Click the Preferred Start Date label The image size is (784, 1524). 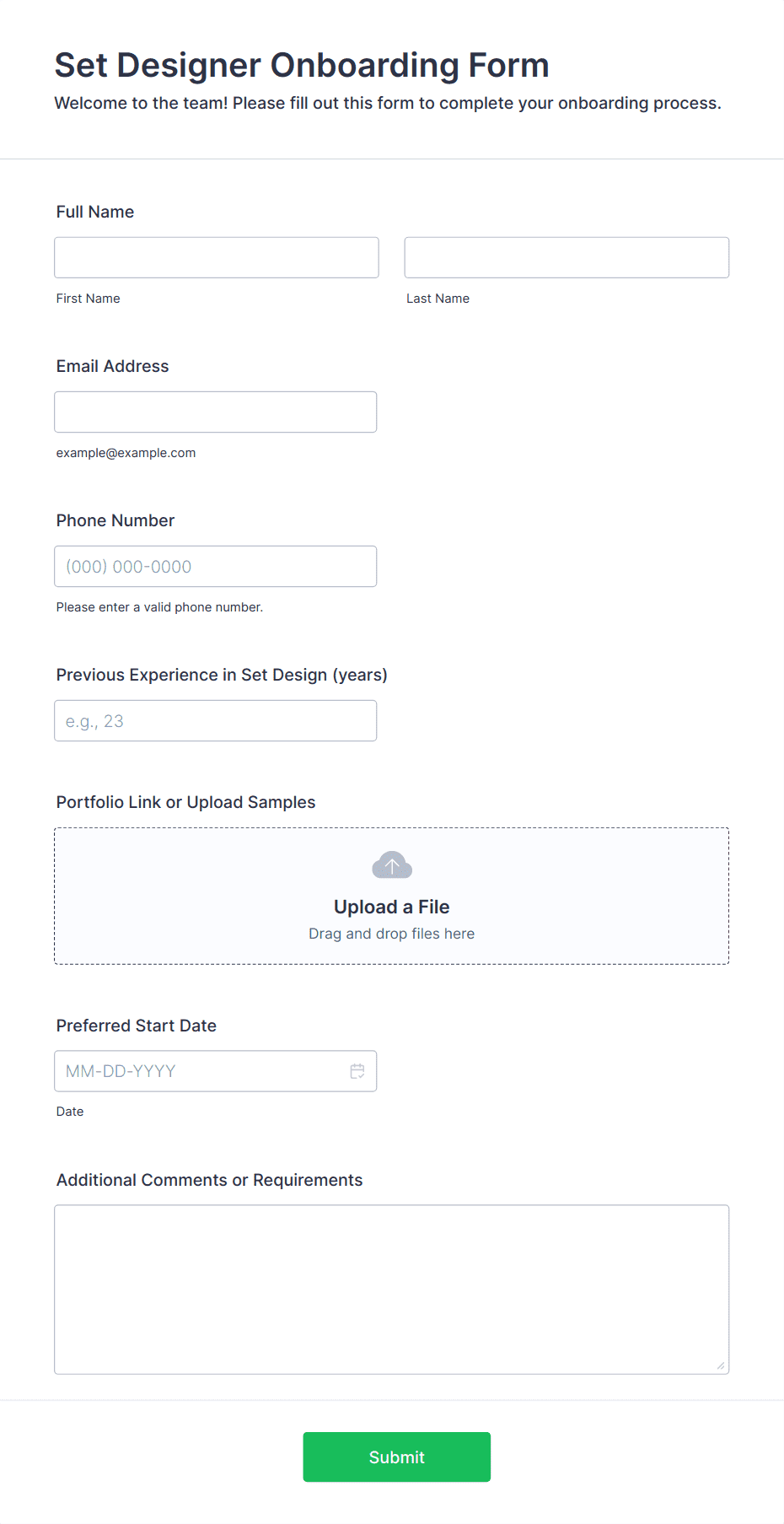[x=137, y=1026]
